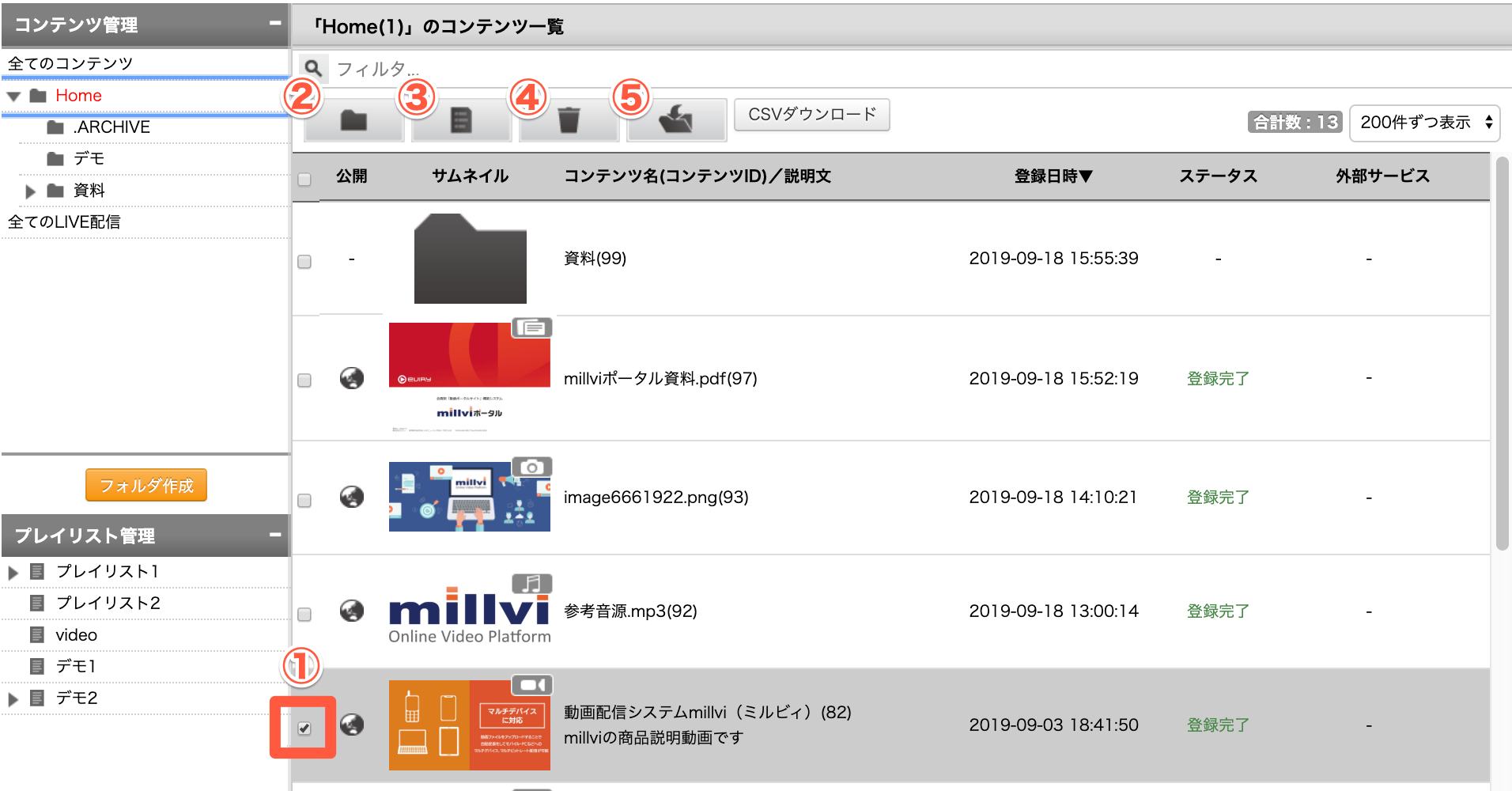The height and width of the screenshot is (791, 1512).
Task: Click the 資料 folder icon in tree
Action: [55, 191]
